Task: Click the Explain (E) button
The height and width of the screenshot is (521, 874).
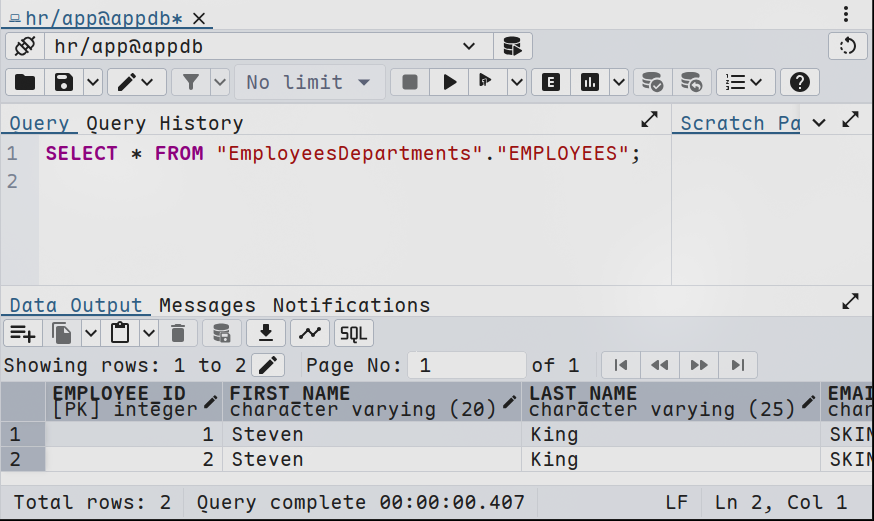Action: pyautogui.click(x=550, y=82)
